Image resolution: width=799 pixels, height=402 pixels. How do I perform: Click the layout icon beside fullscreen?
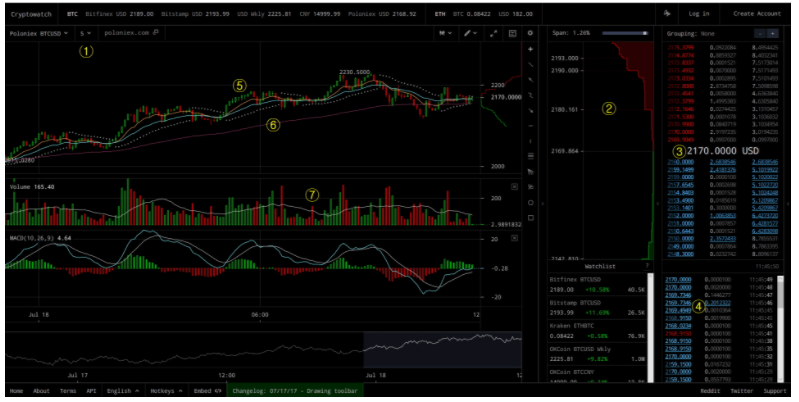(512, 33)
